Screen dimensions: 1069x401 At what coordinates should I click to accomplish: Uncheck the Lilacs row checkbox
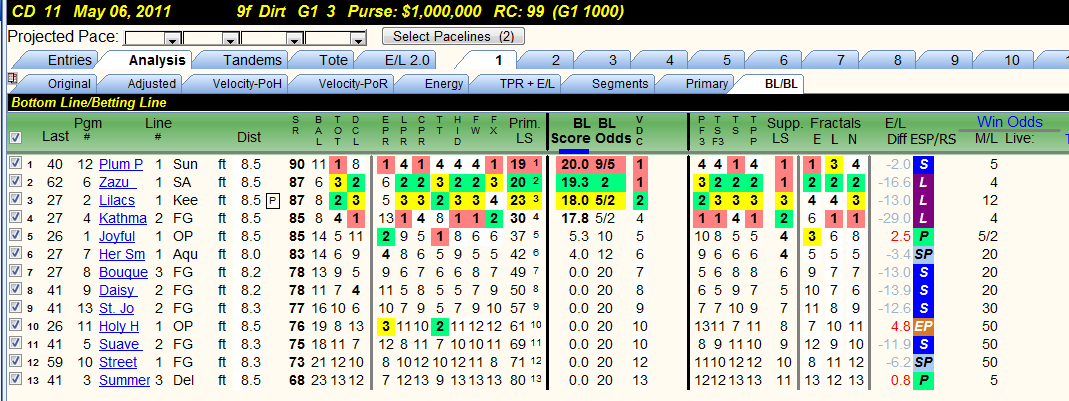tap(16, 200)
